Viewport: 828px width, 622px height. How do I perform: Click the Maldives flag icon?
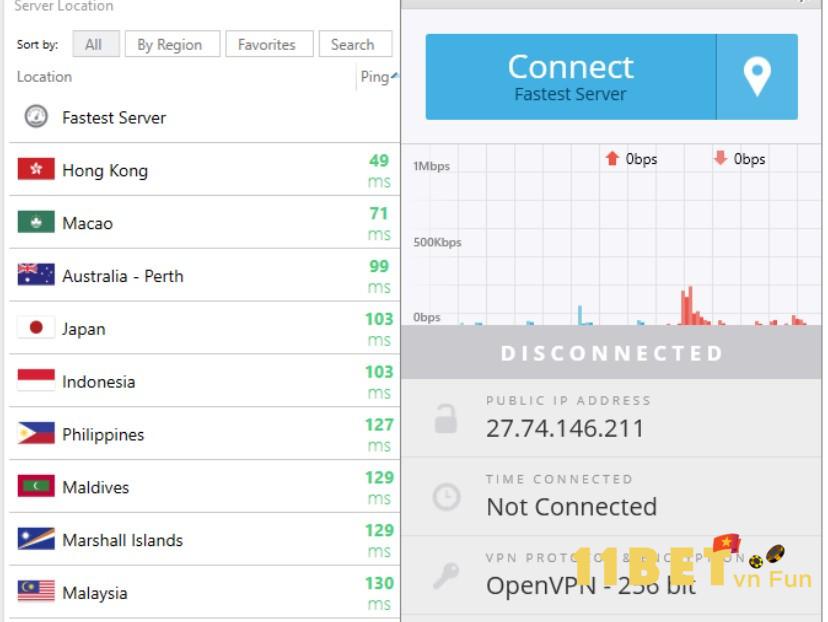[36, 486]
